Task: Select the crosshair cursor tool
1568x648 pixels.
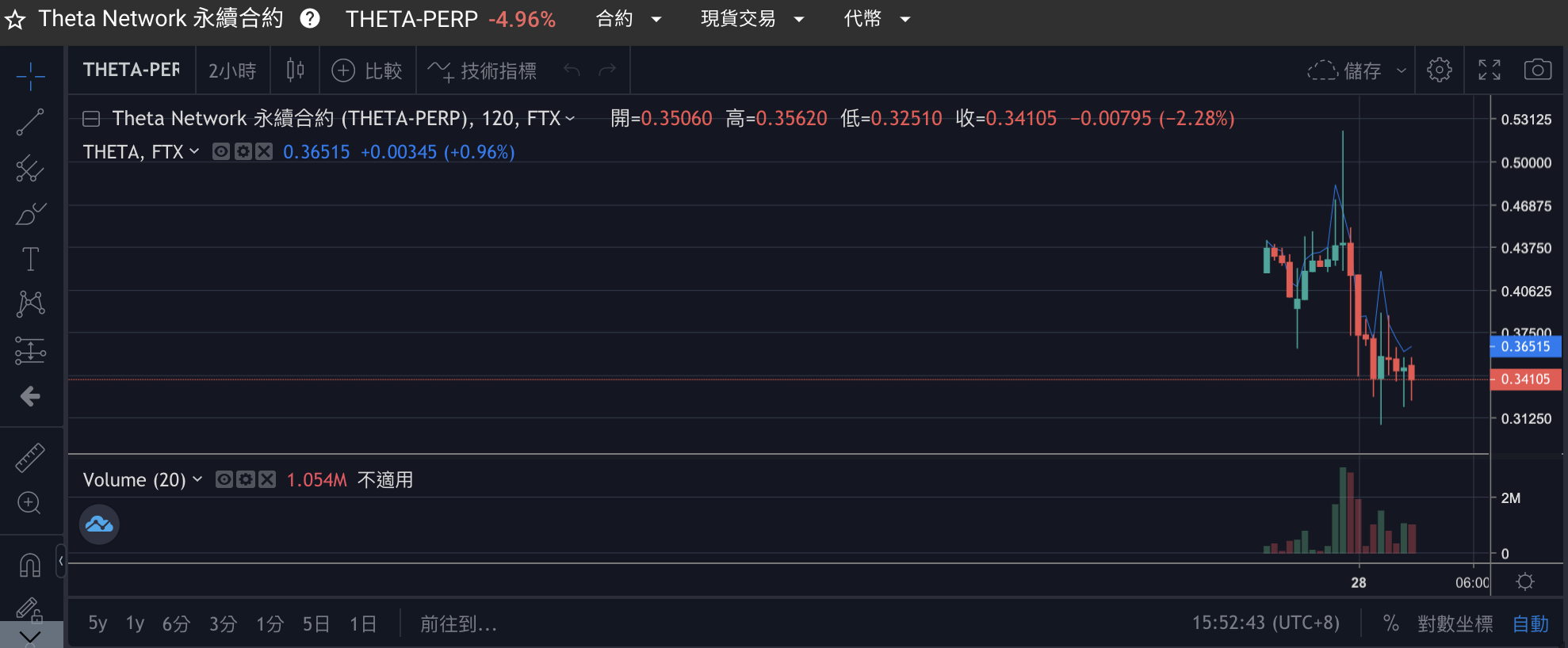Action: point(30,76)
